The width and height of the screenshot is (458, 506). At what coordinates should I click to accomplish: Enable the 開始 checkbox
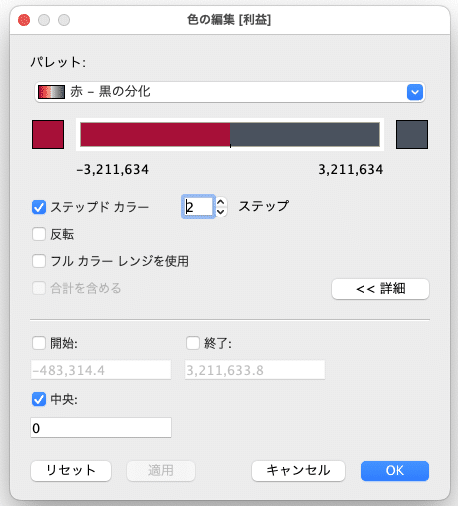click(39, 343)
